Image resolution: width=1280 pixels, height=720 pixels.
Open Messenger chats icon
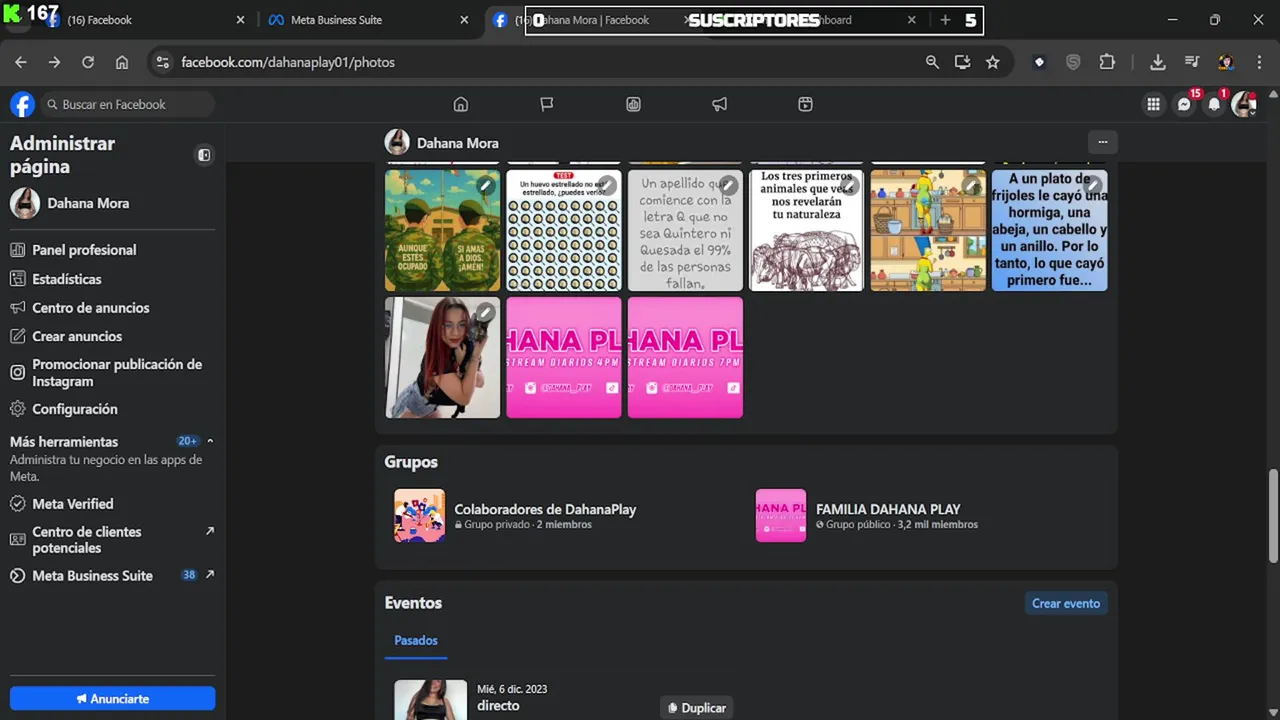[x=1184, y=104]
